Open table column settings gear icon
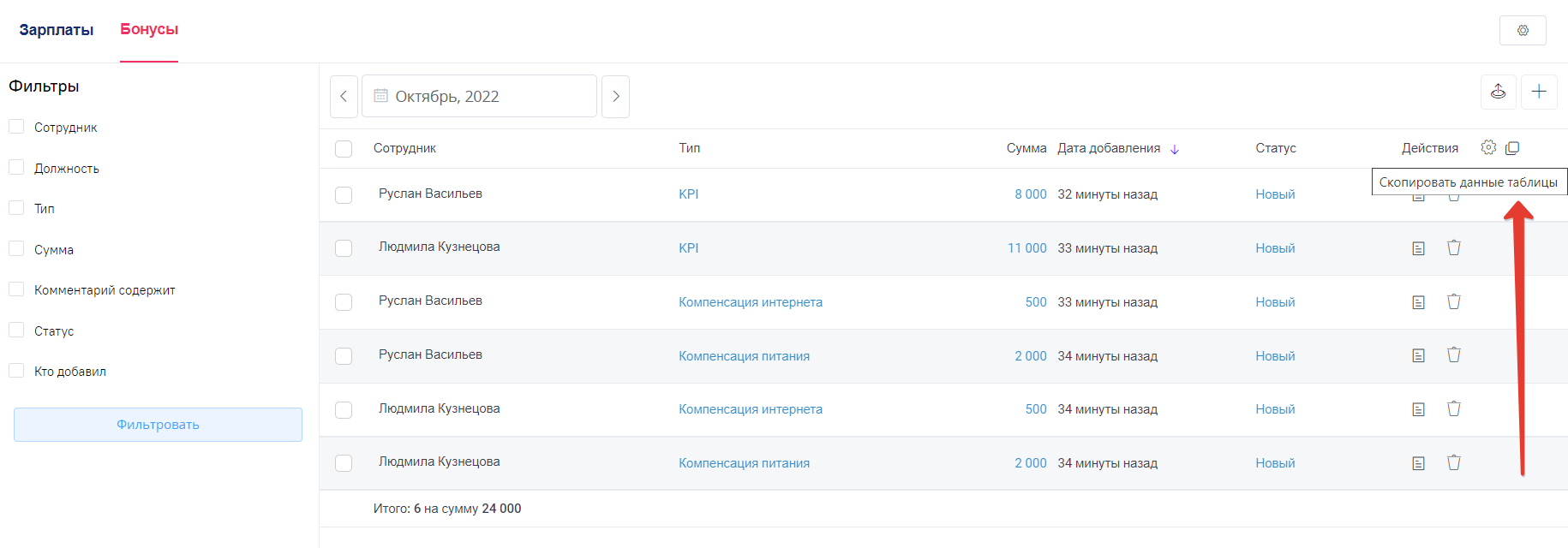 pos(1488,147)
